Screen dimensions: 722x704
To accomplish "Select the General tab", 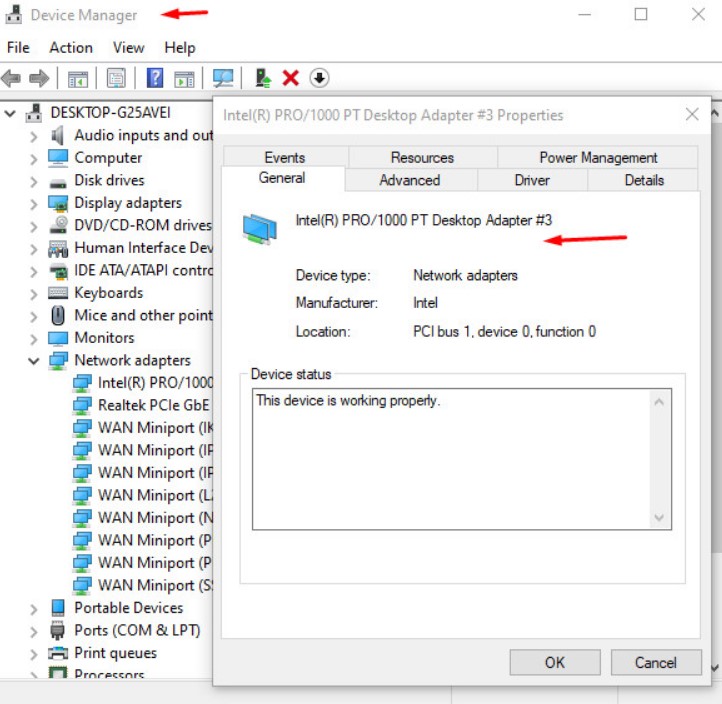I will (282, 178).
